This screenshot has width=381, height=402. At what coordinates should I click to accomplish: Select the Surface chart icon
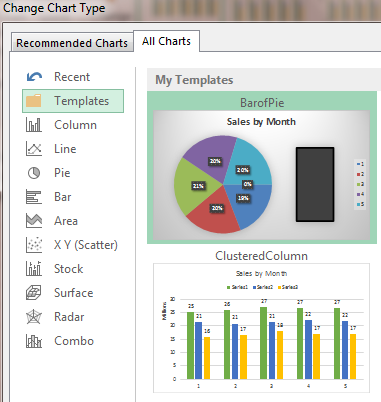point(34,293)
